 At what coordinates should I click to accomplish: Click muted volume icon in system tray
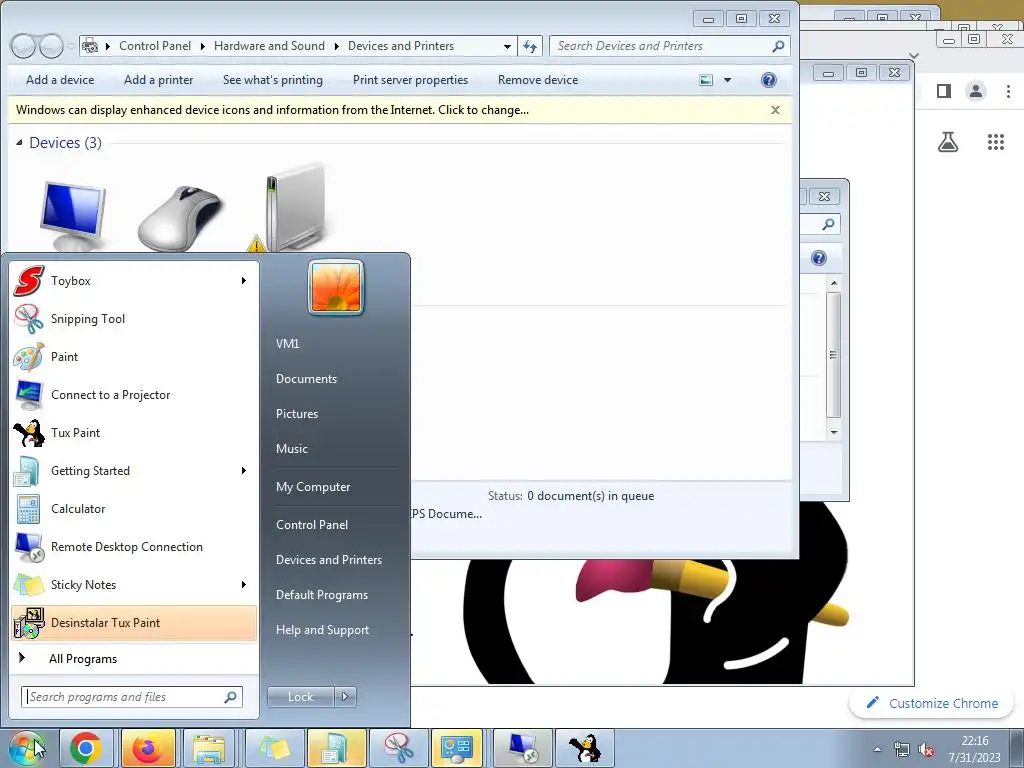(x=925, y=750)
